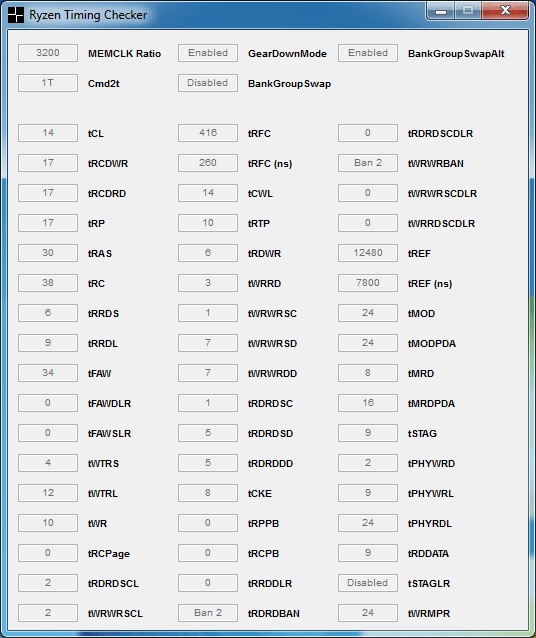Click the Cmd2t field showing 1T
This screenshot has height=638, width=536.
48,83
